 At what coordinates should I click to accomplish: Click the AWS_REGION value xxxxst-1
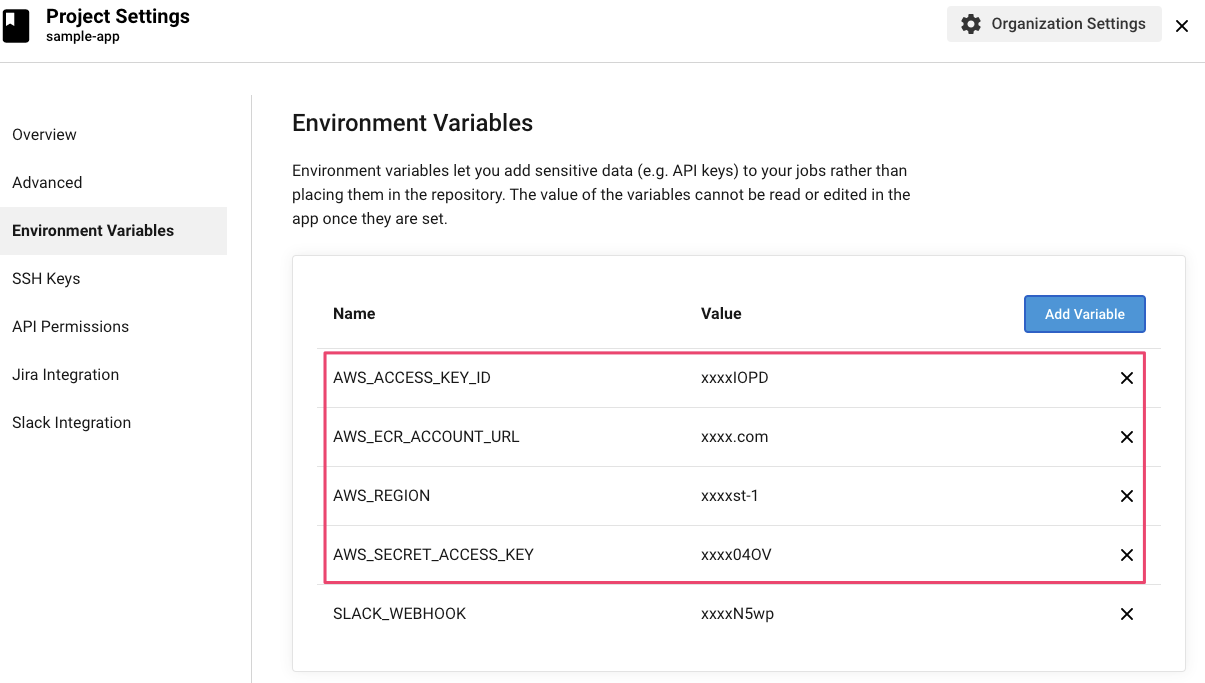729,496
